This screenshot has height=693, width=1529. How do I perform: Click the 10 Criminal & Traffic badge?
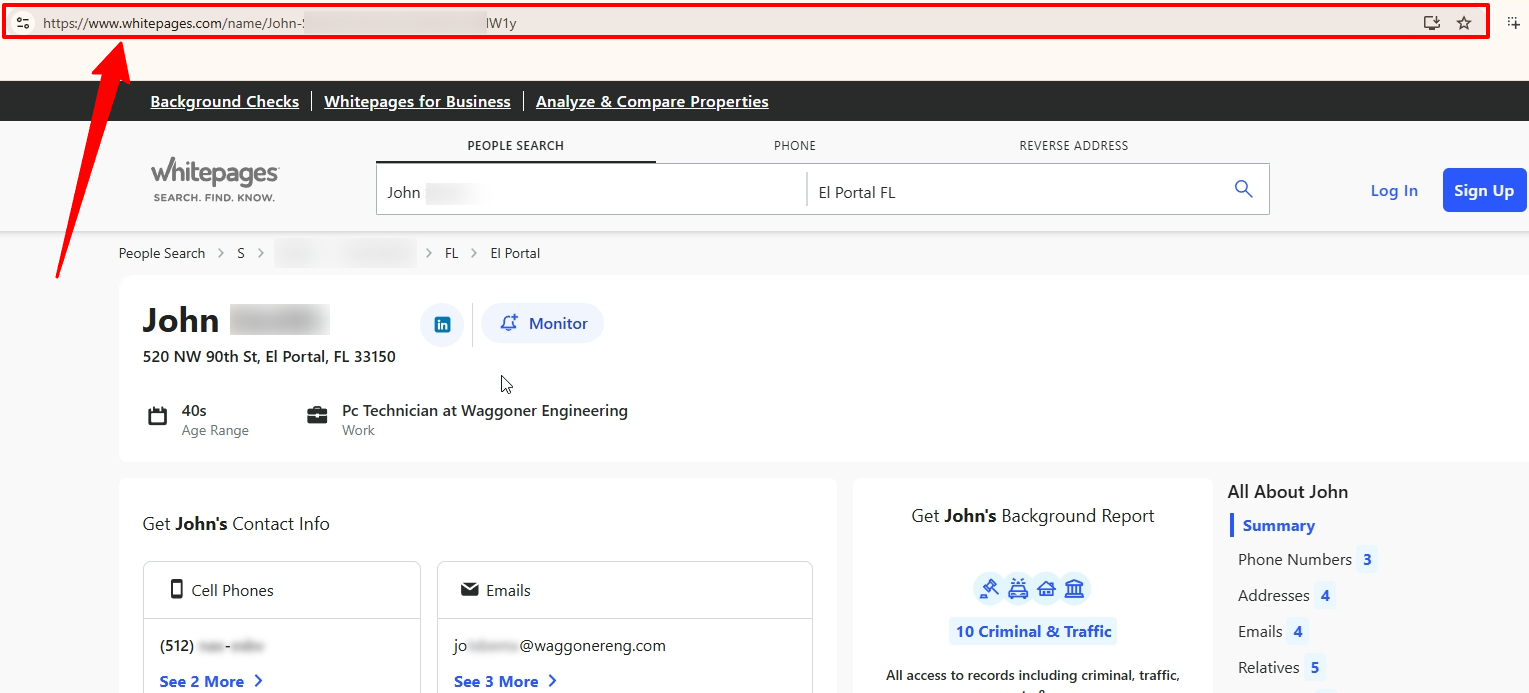(x=1033, y=631)
